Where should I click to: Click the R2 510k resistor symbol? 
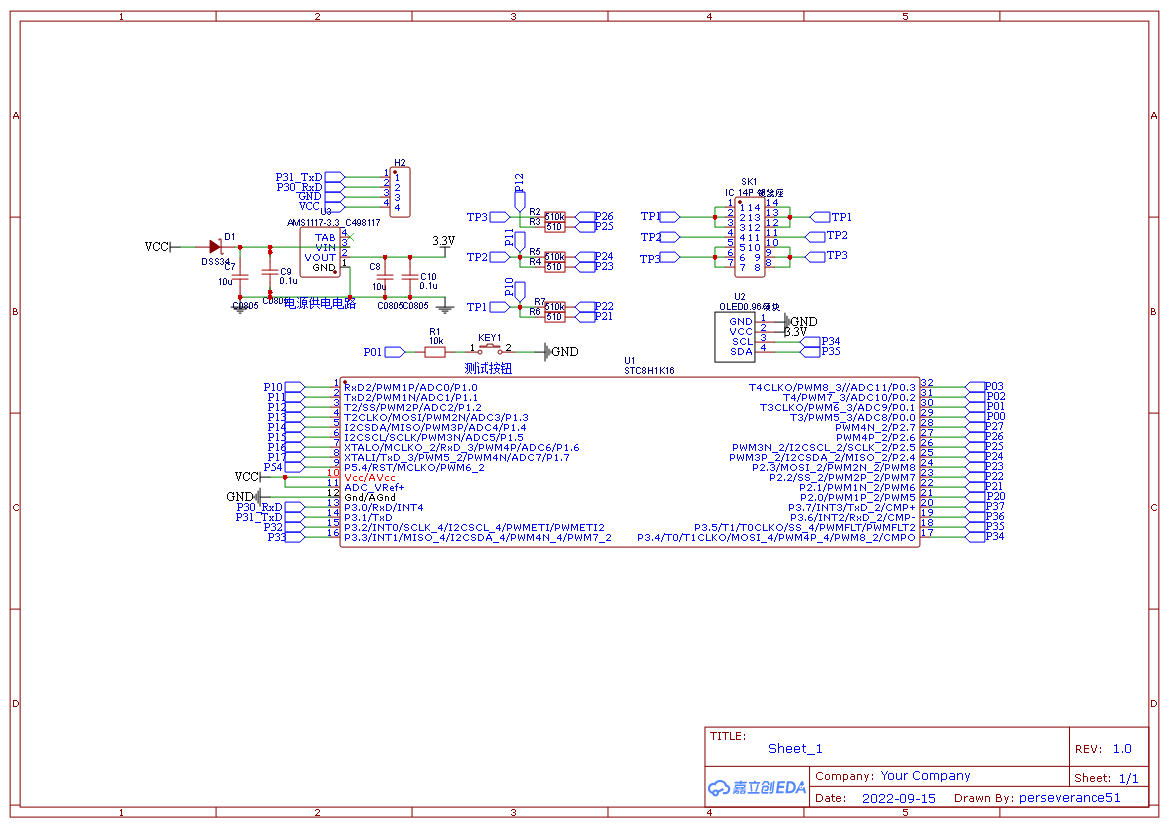tap(554, 217)
